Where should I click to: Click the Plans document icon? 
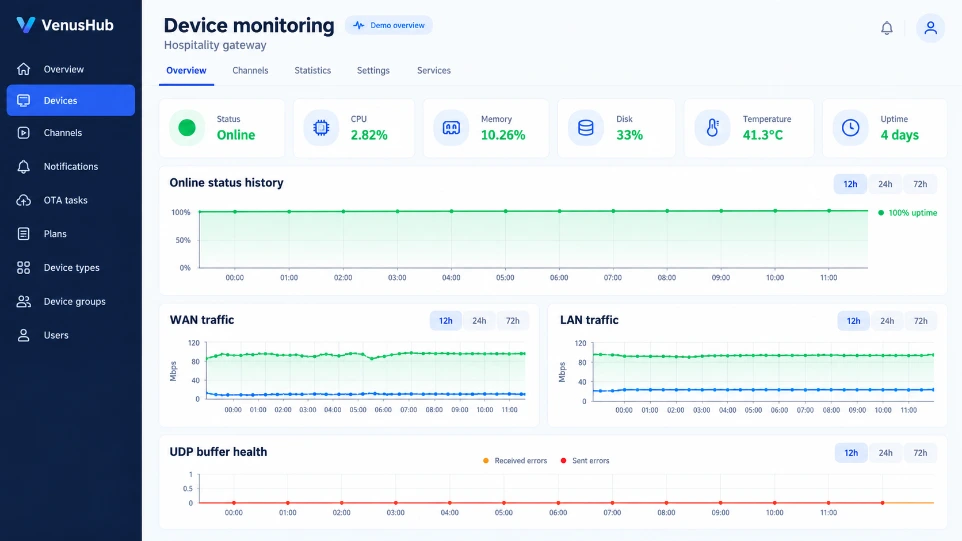tap(23, 234)
